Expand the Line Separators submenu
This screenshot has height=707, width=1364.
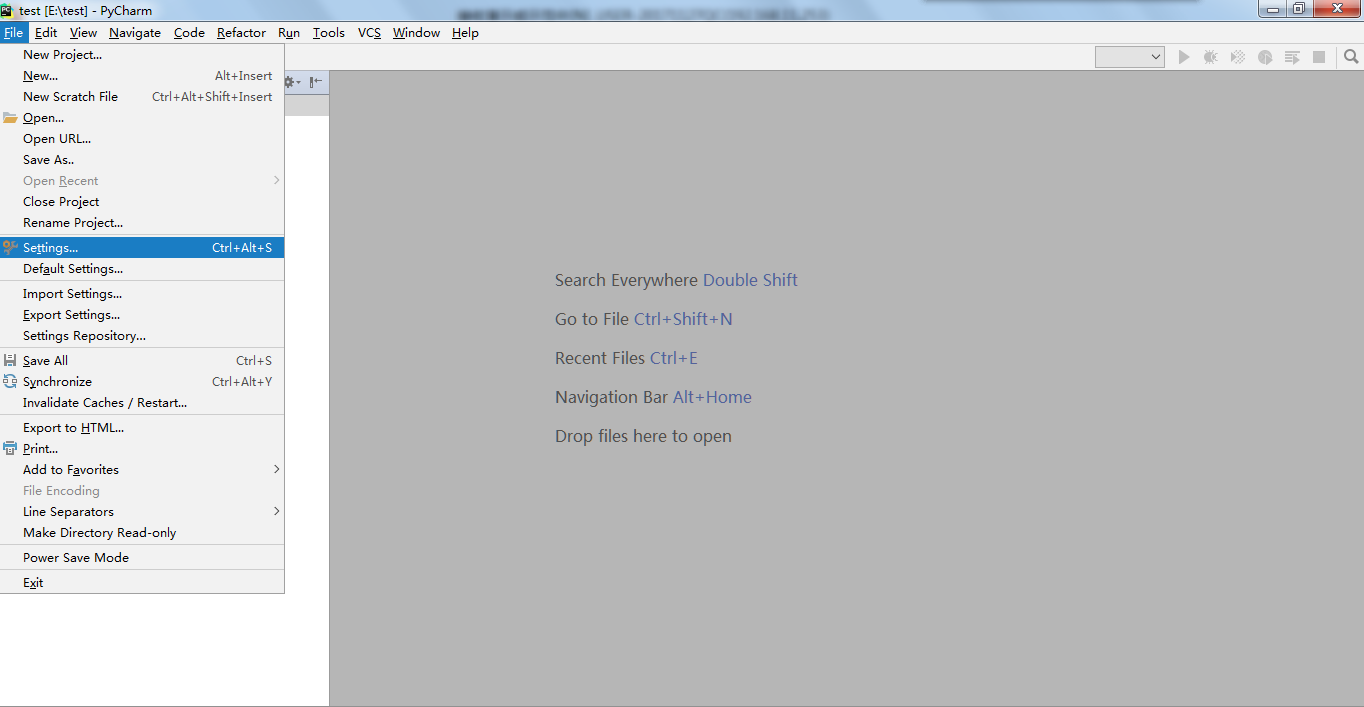(142, 512)
